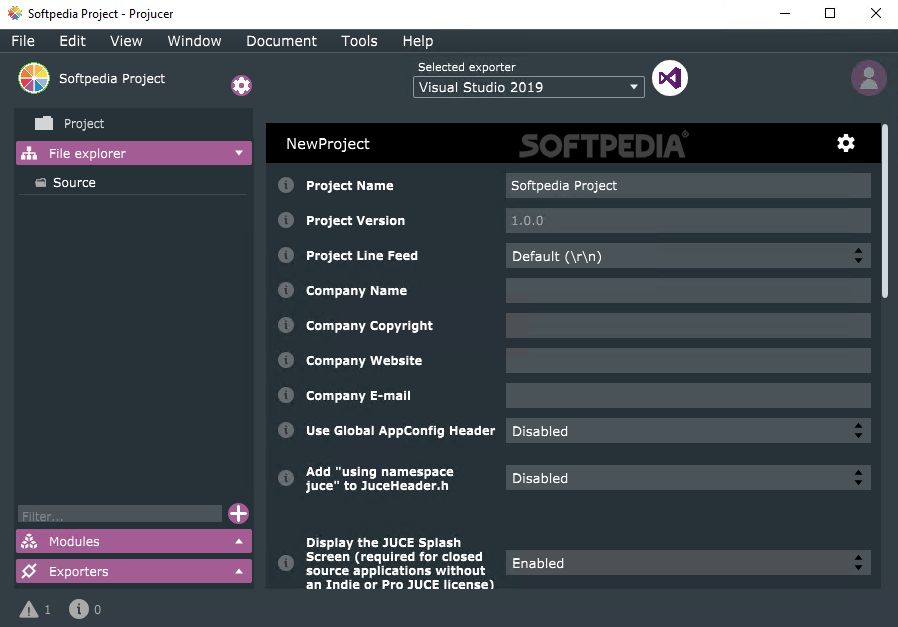Click the white gear in NewProject header
The image size is (898, 627).
846,143
